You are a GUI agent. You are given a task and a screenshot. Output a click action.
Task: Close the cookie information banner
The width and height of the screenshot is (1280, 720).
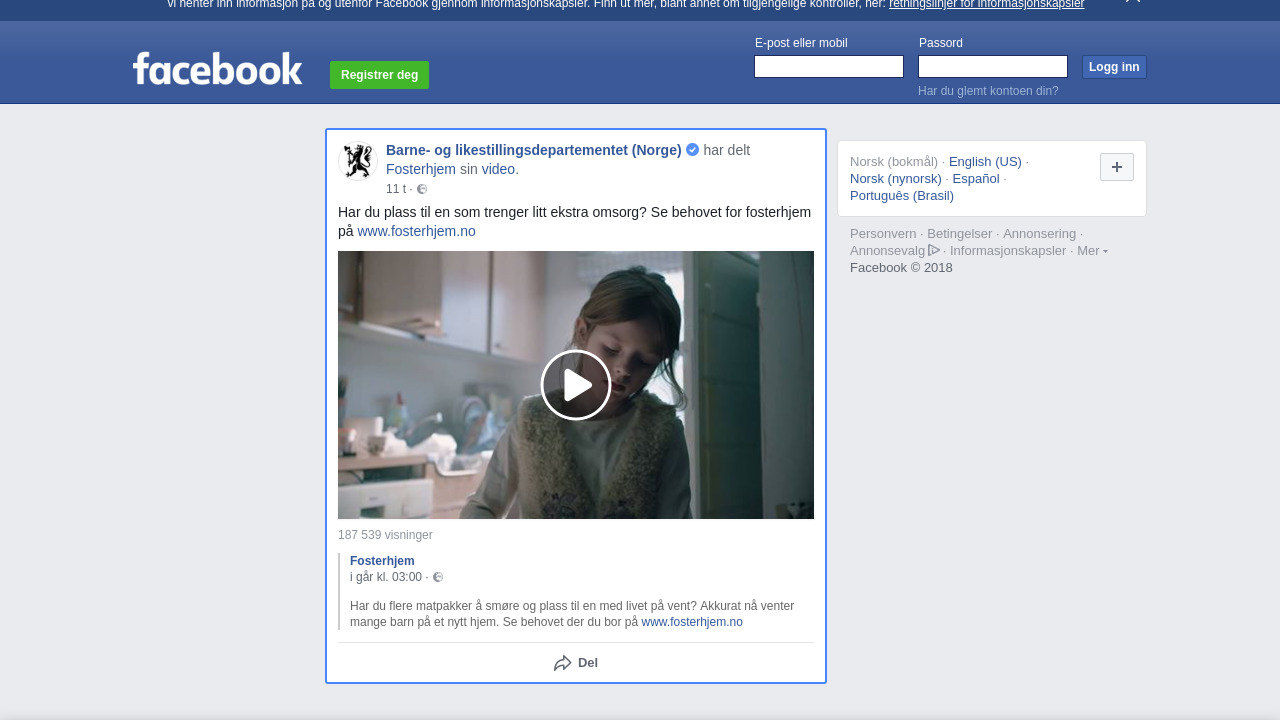[1133, 2]
